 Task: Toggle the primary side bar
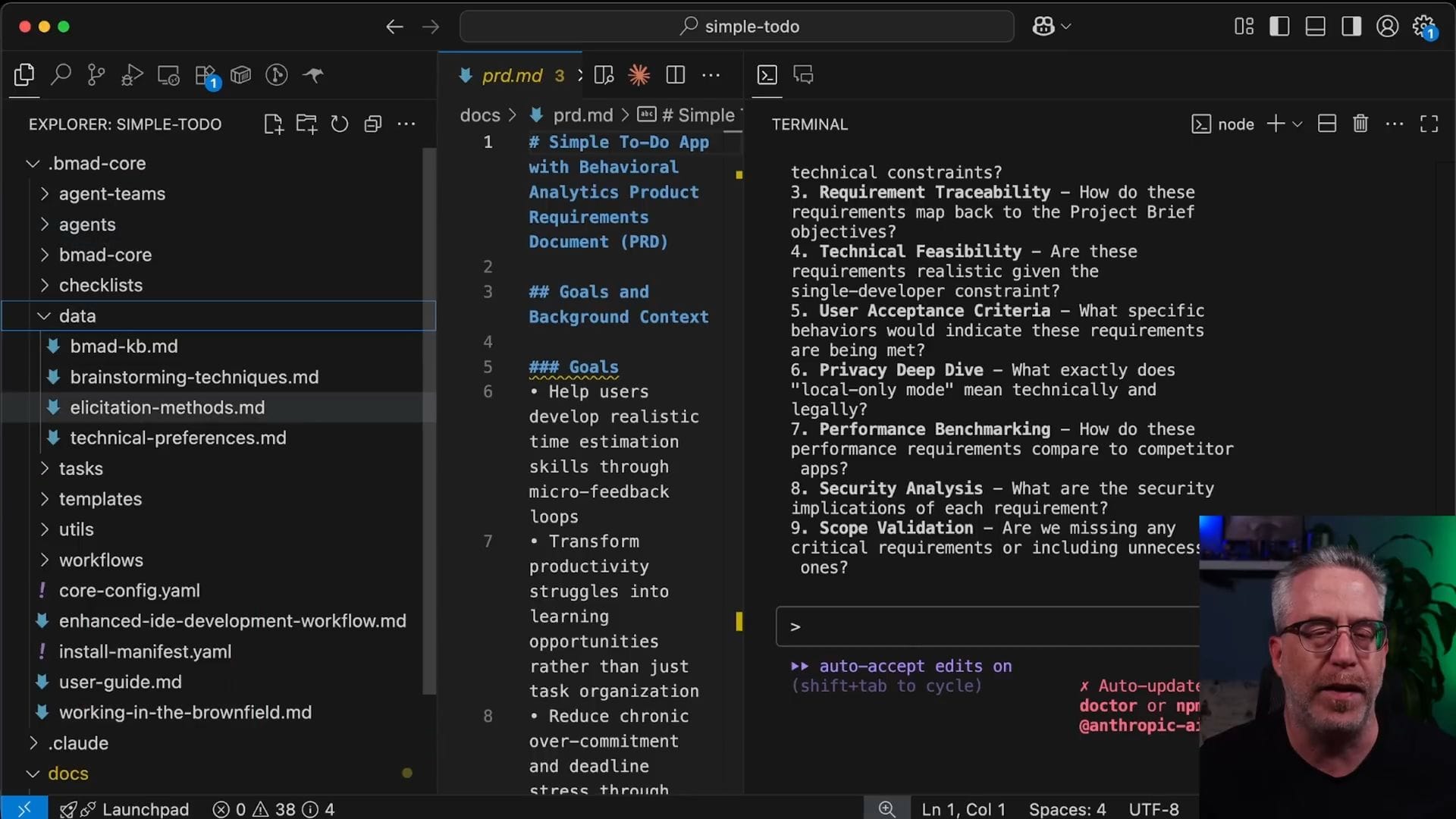pyautogui.click(x=1279, y=27)
